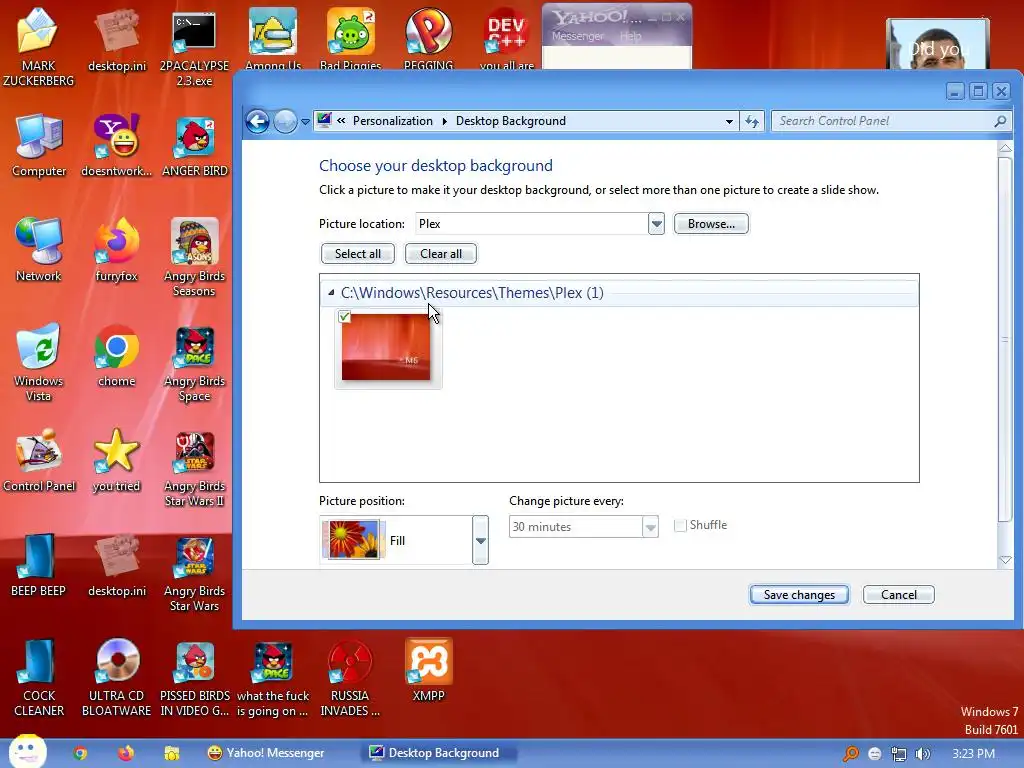Open the Picture position Fill dropdown
This screenshot has height=768, width=1024.
[x=480, y=540]
